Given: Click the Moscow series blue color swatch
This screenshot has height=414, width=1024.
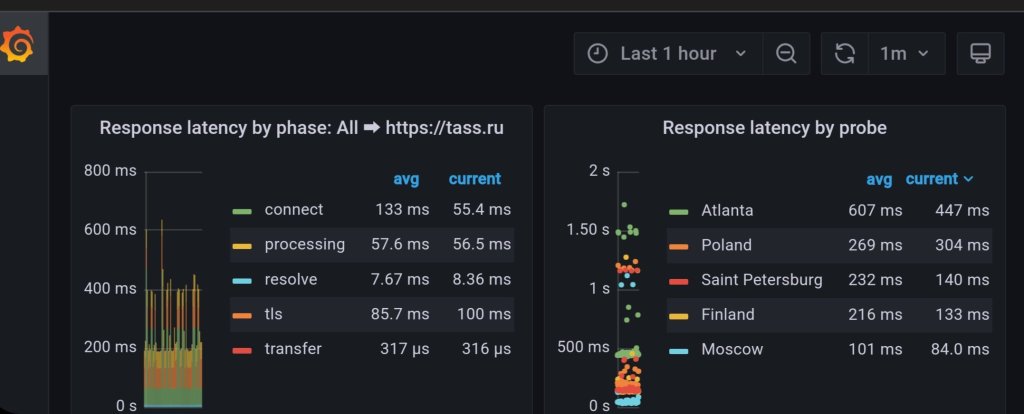Looking at the screenshot, I should coord(679,350).
